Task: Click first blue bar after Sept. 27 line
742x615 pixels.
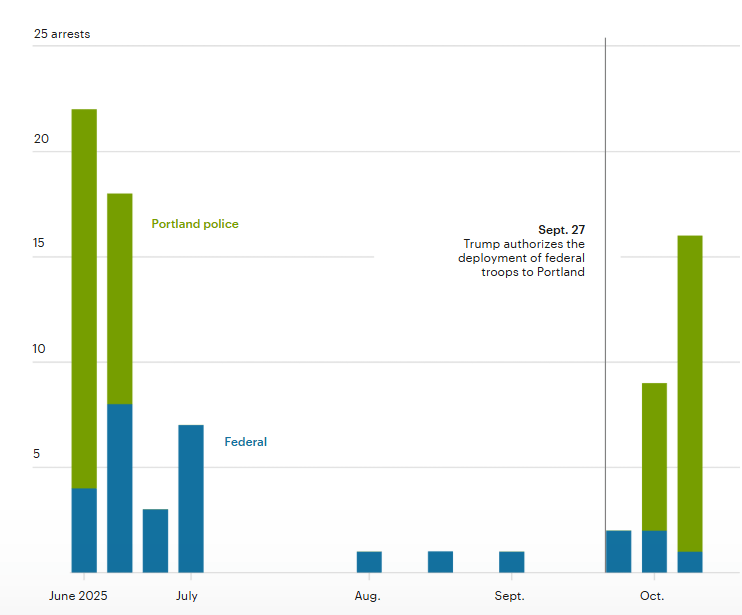Action: point(618,551)
